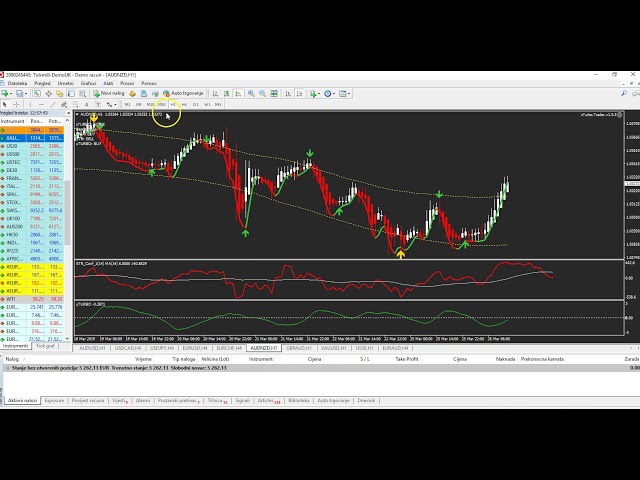
Task: Switch chart to H4 timeframe
Action: pyautogui.click(x=184, y=104)
